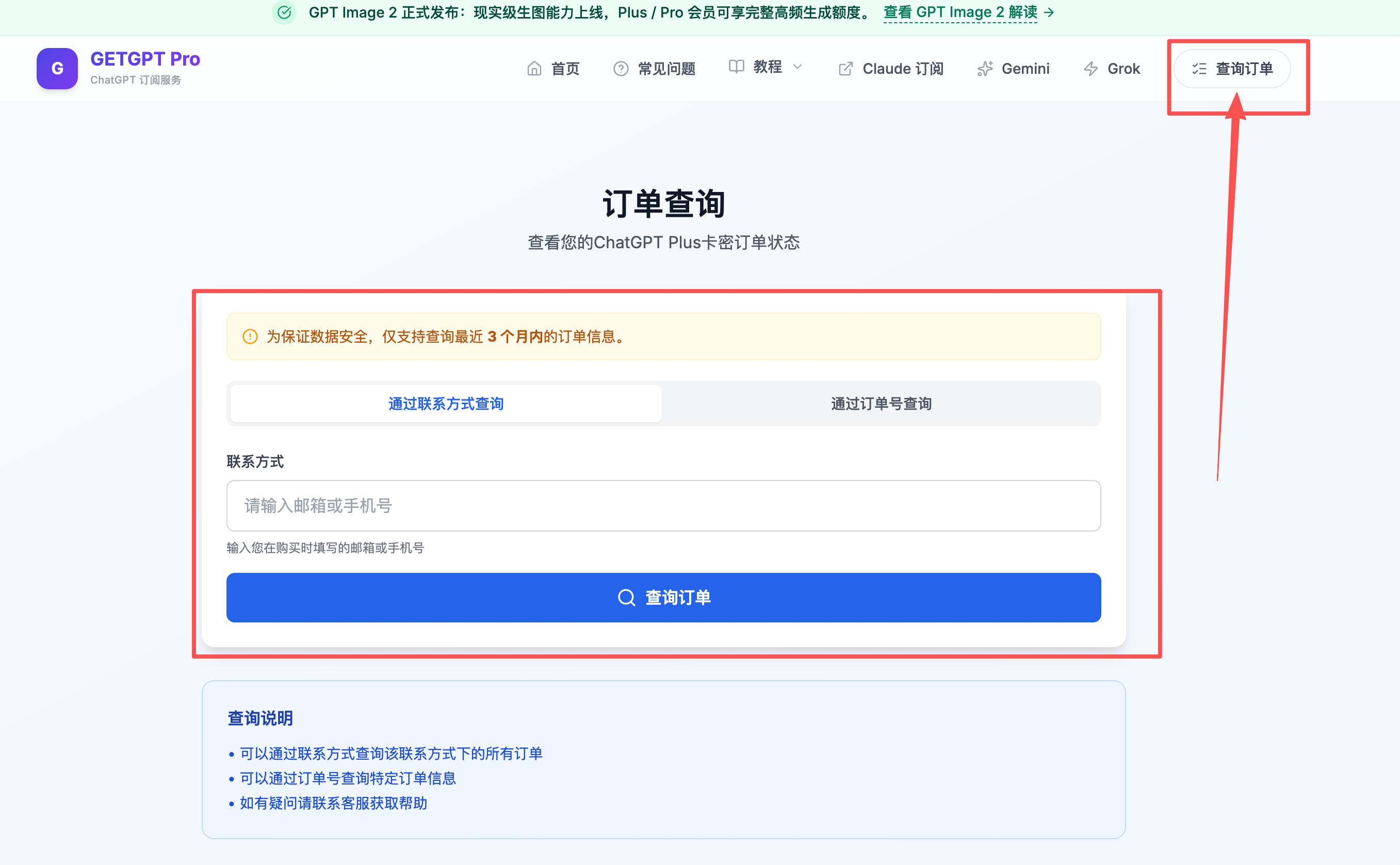
Task: Click the sparkle icon beside Gemini
Action: tap(985, 69)
